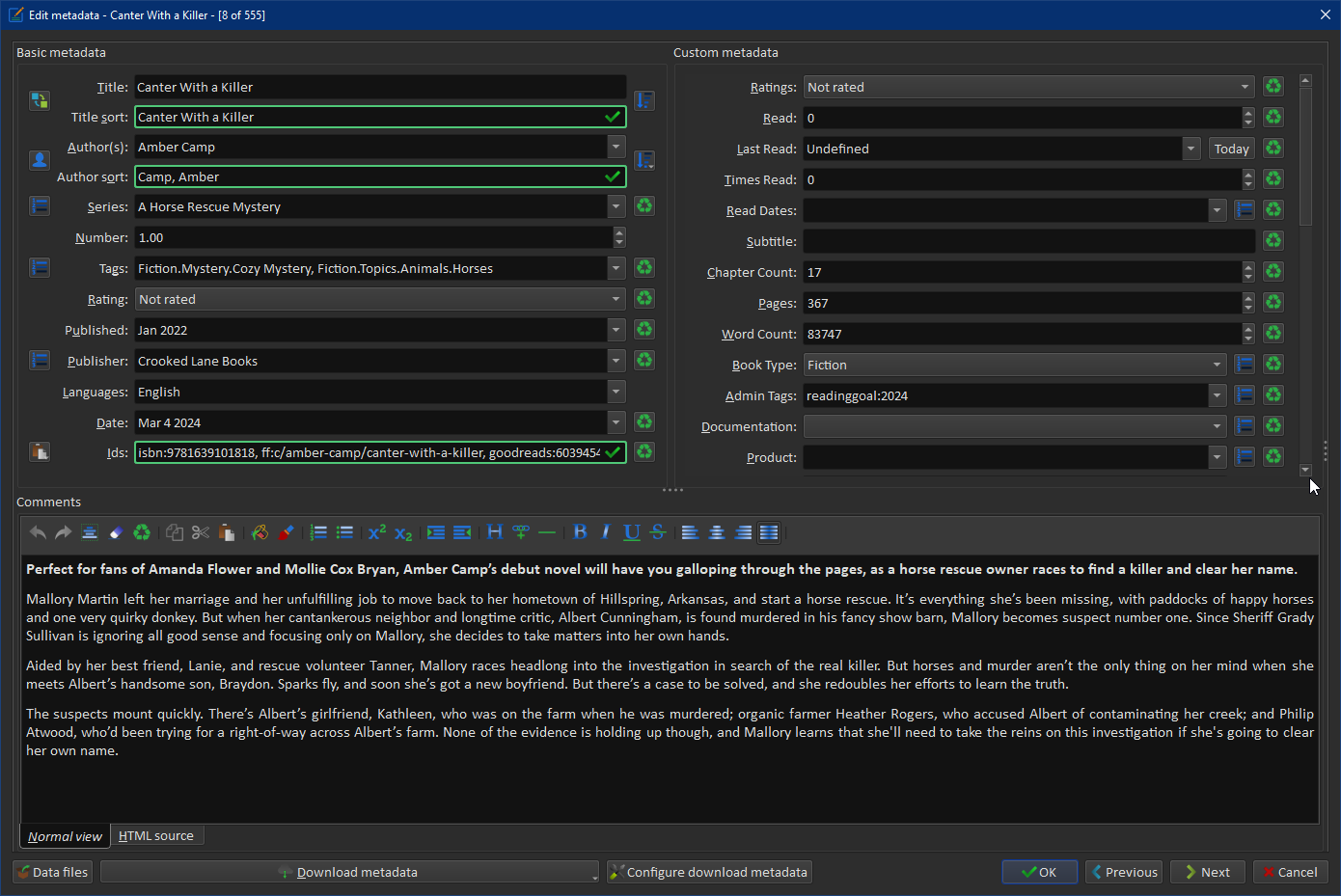Click the swap title and author icon
Image resolution: width=1341 pixels, height=896 pixels.
pyautogui.click(x=40, y=100)
